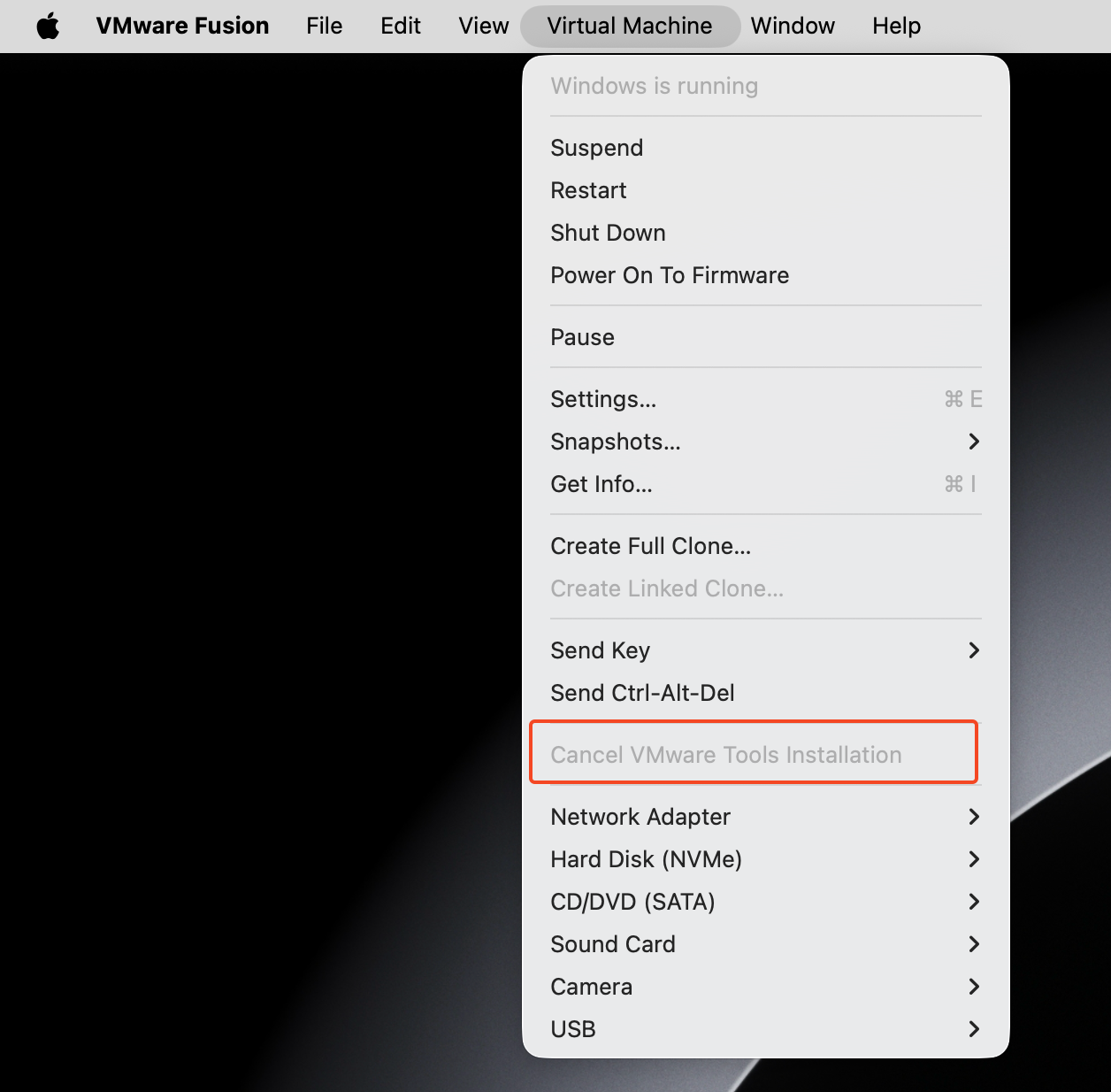Choose Create Full Clone…
1111x1092 pixels.
(766, 546)
